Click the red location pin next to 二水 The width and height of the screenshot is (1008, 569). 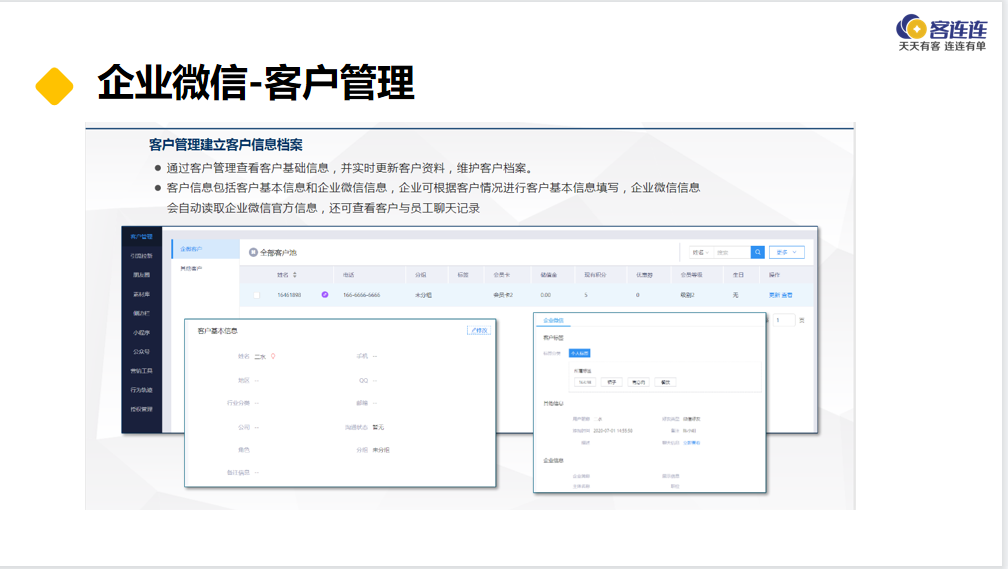click(x=273, y=356)
